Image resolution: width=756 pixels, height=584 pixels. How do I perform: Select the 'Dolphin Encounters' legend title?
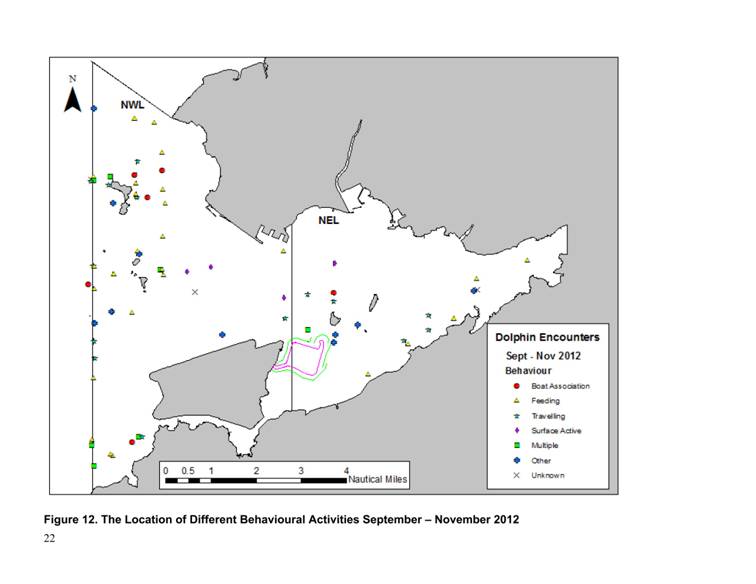[547, 337]
